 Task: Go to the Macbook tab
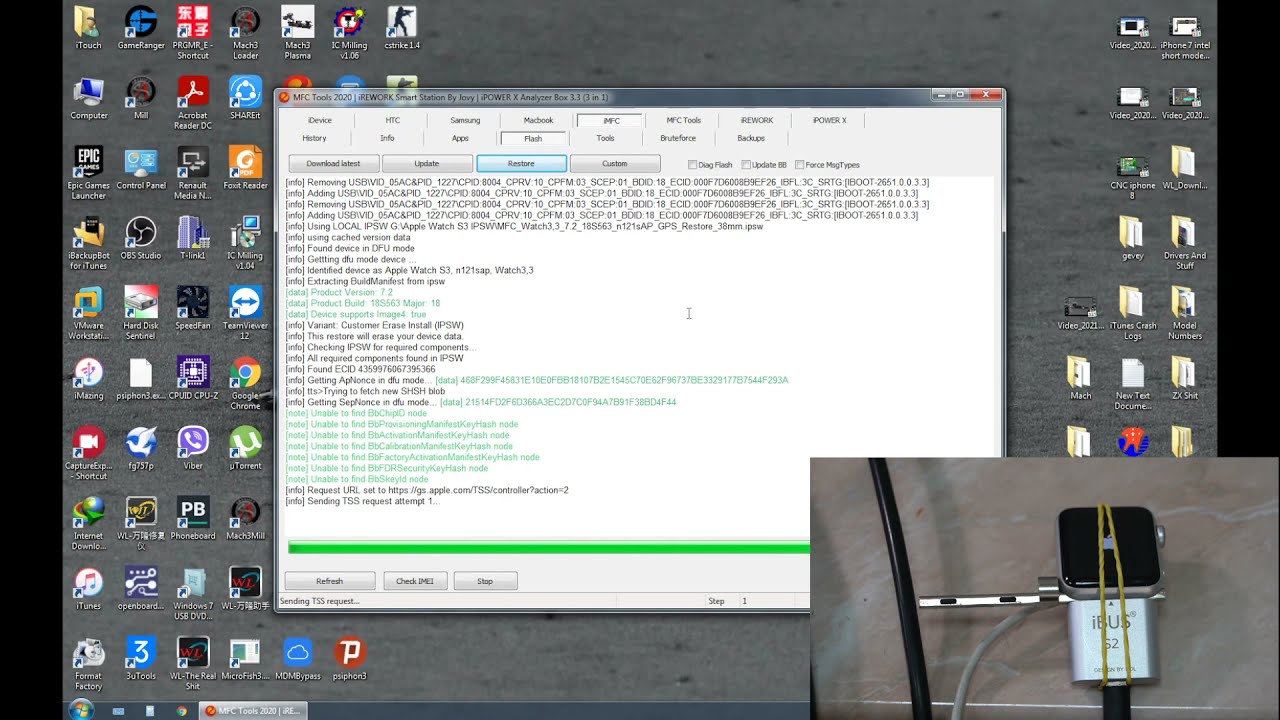coord(538,120)
